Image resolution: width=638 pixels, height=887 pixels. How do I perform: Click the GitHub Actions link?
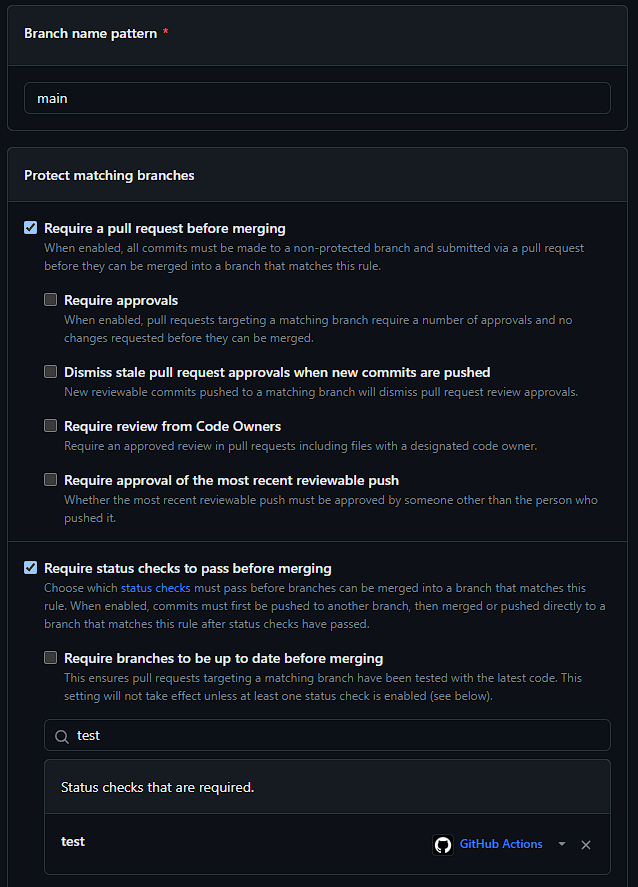501,844
